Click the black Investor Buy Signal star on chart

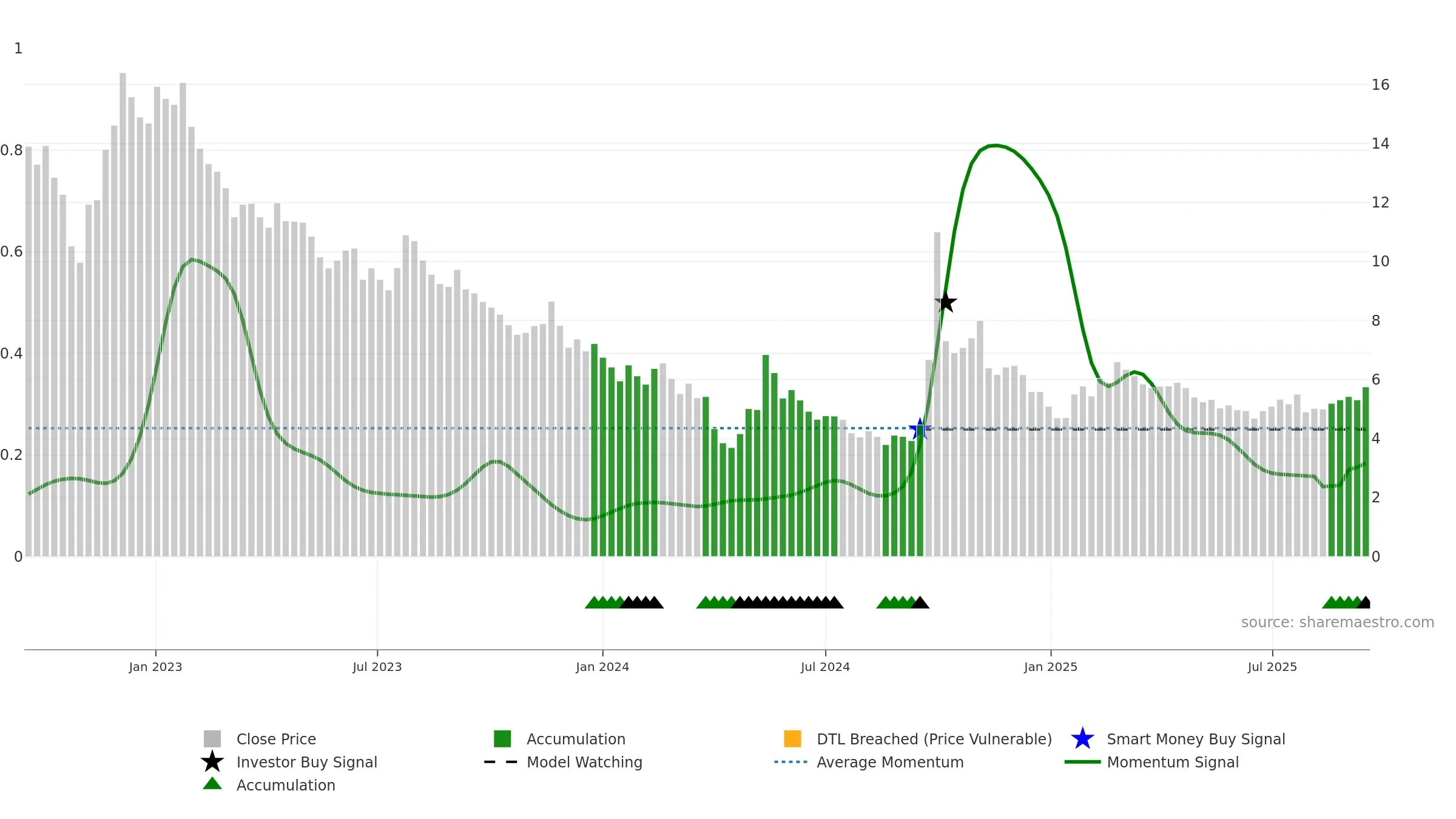point(946,302)
